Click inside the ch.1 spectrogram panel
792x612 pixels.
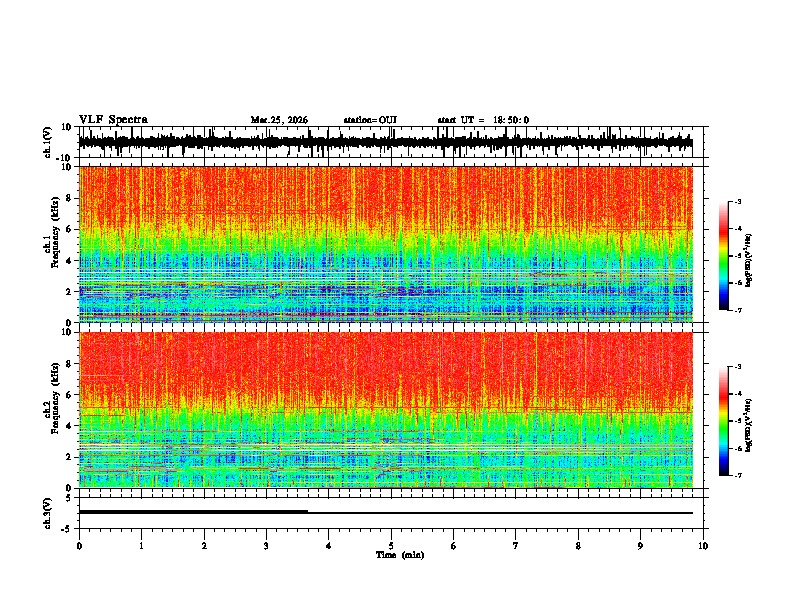click(x=385, y=244)
